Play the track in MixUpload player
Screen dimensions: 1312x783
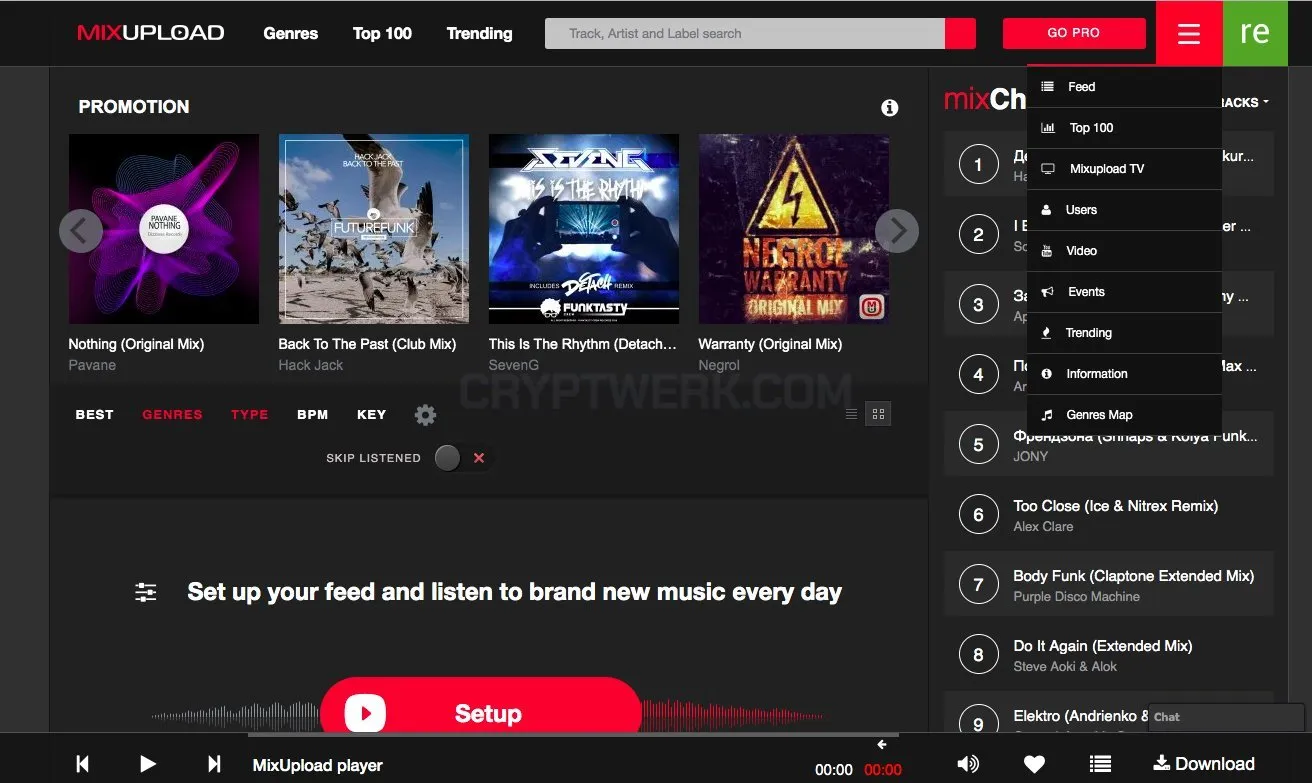point(148,764)
